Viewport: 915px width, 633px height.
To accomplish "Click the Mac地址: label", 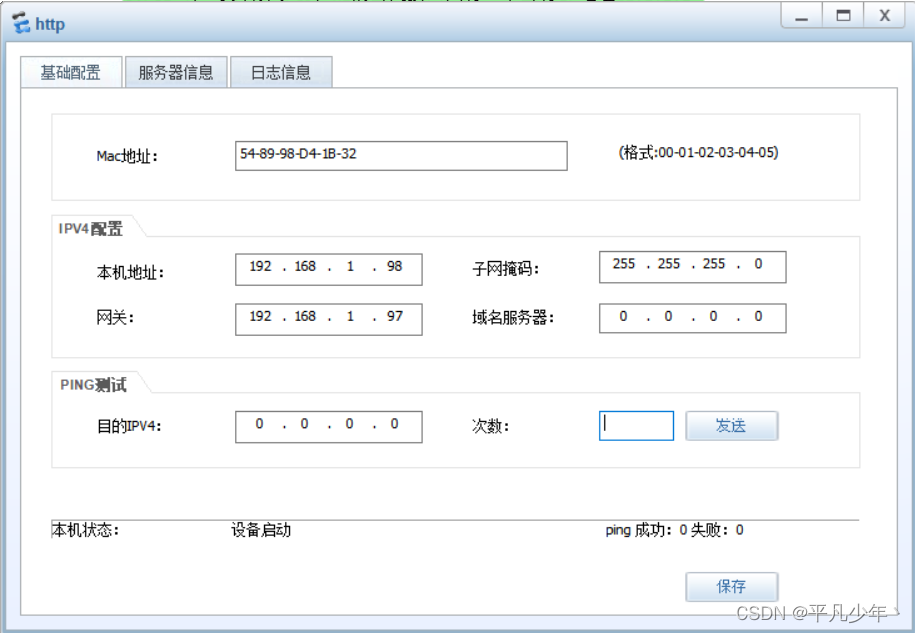I will [x=127, y=156].
